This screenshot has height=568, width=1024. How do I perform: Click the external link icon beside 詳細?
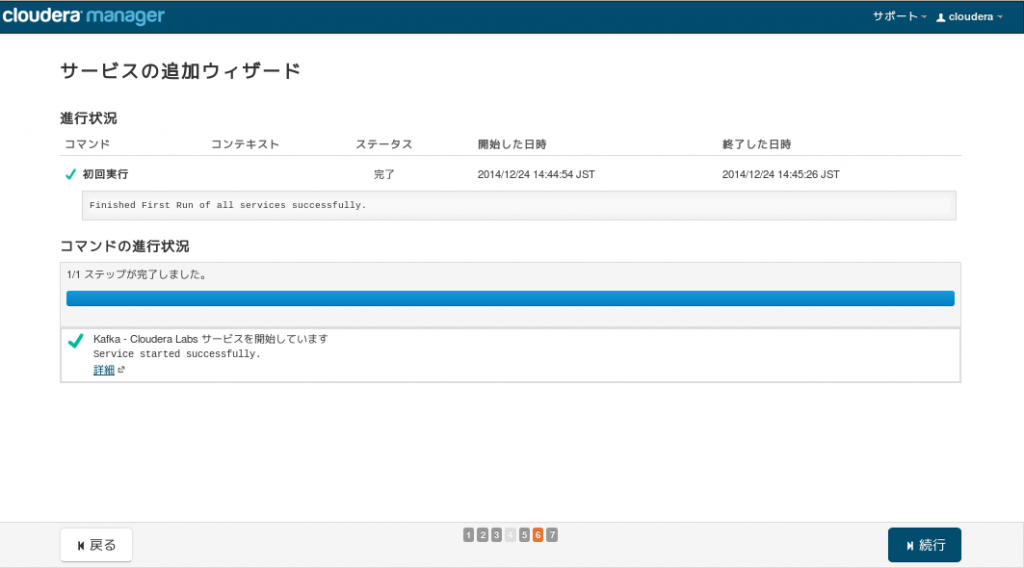pos(121,370)
